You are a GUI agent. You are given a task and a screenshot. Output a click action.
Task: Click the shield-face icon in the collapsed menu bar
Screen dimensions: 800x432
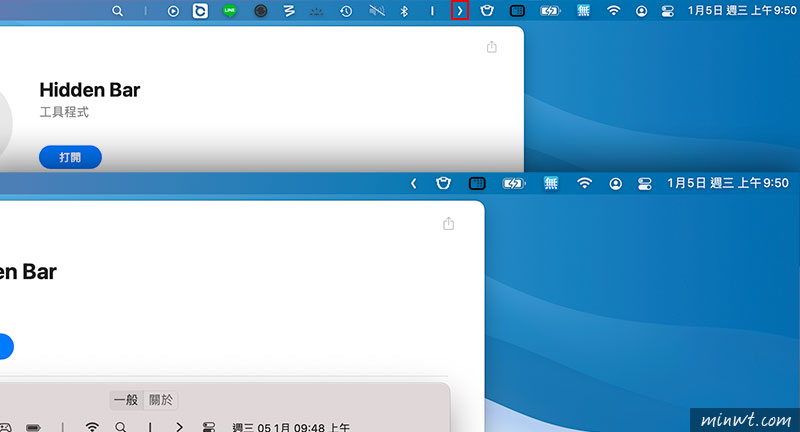443,183
